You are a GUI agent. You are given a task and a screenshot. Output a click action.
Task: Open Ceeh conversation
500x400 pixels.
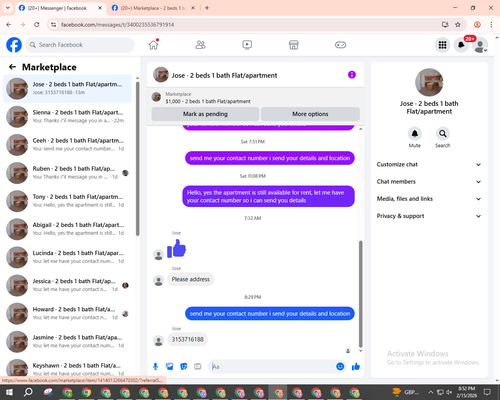point(67,144)
